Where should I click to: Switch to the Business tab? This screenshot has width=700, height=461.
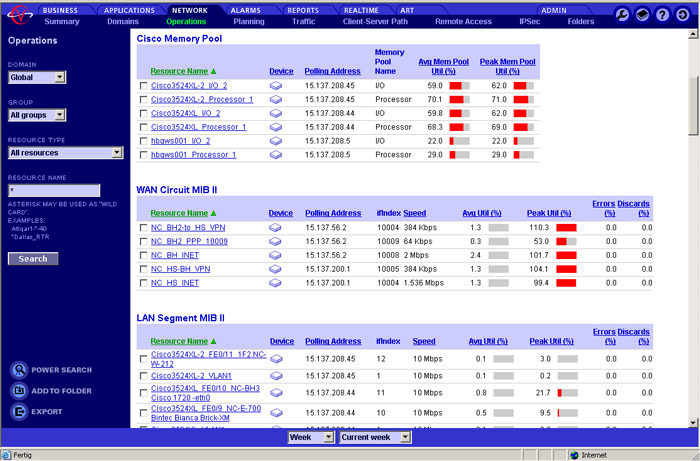click(x=60, y=10)
